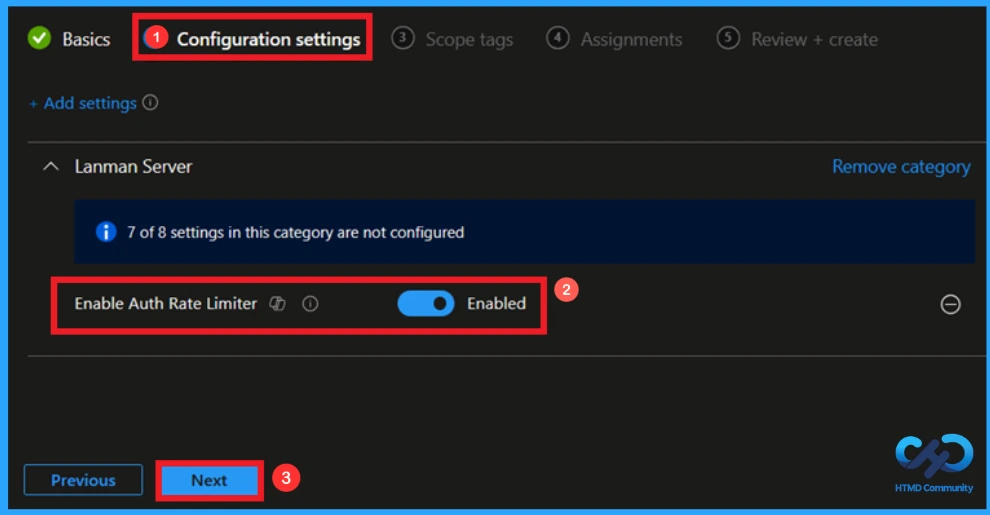Click the green Basics completed checkmark icon
Image resolution: width=990 pixels, height=515 pixels.
(x=39, y=38)
